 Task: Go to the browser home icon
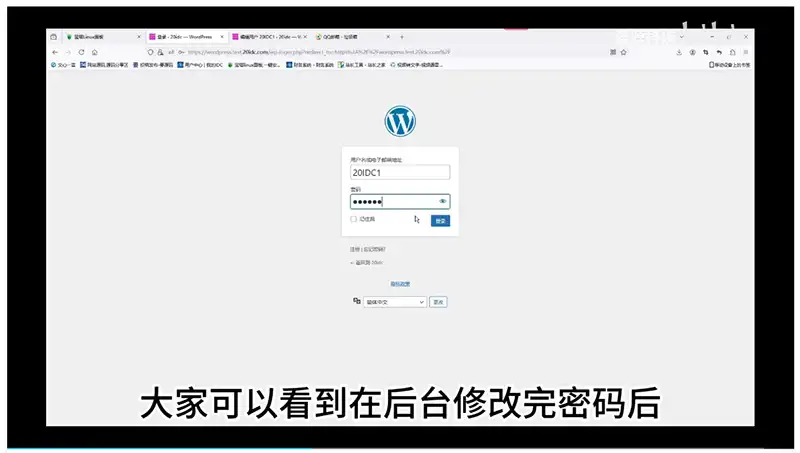click(x=94, y=52)
